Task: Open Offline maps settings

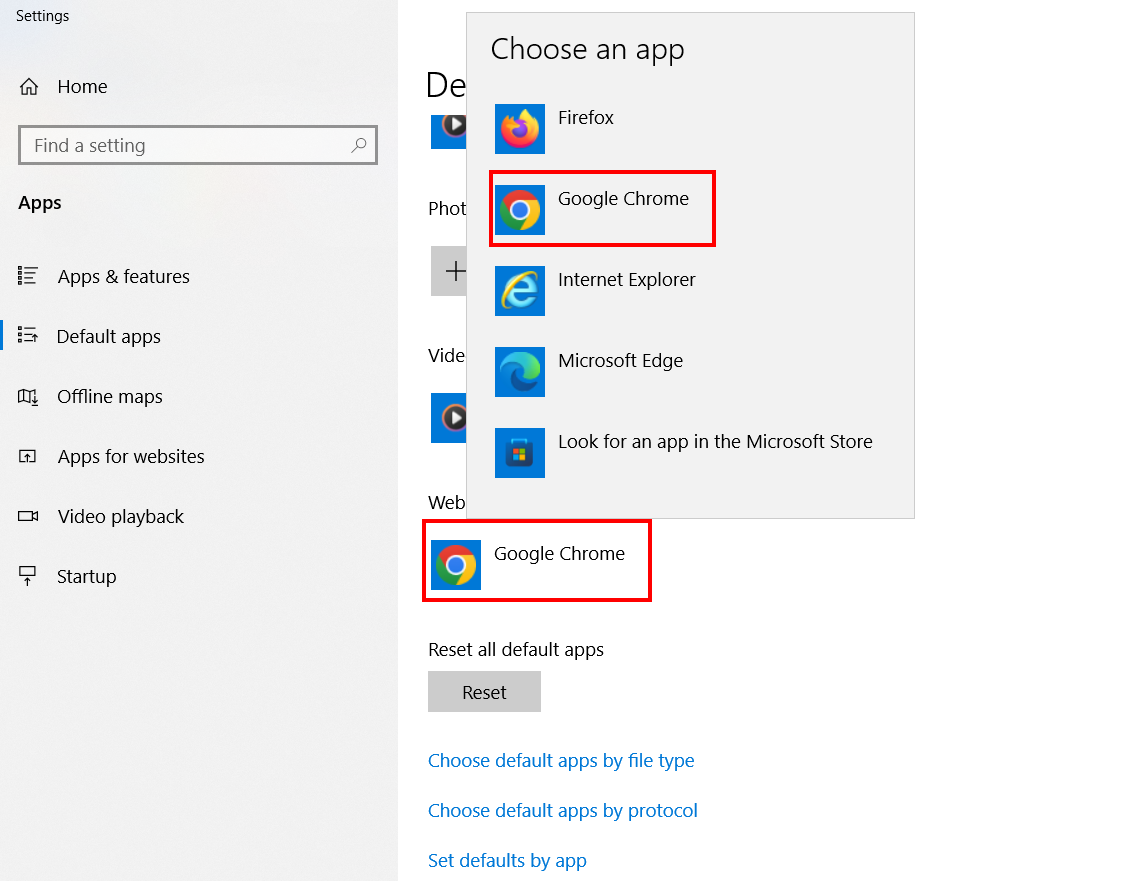Action: pyautogui.click(x=110, y=396)
